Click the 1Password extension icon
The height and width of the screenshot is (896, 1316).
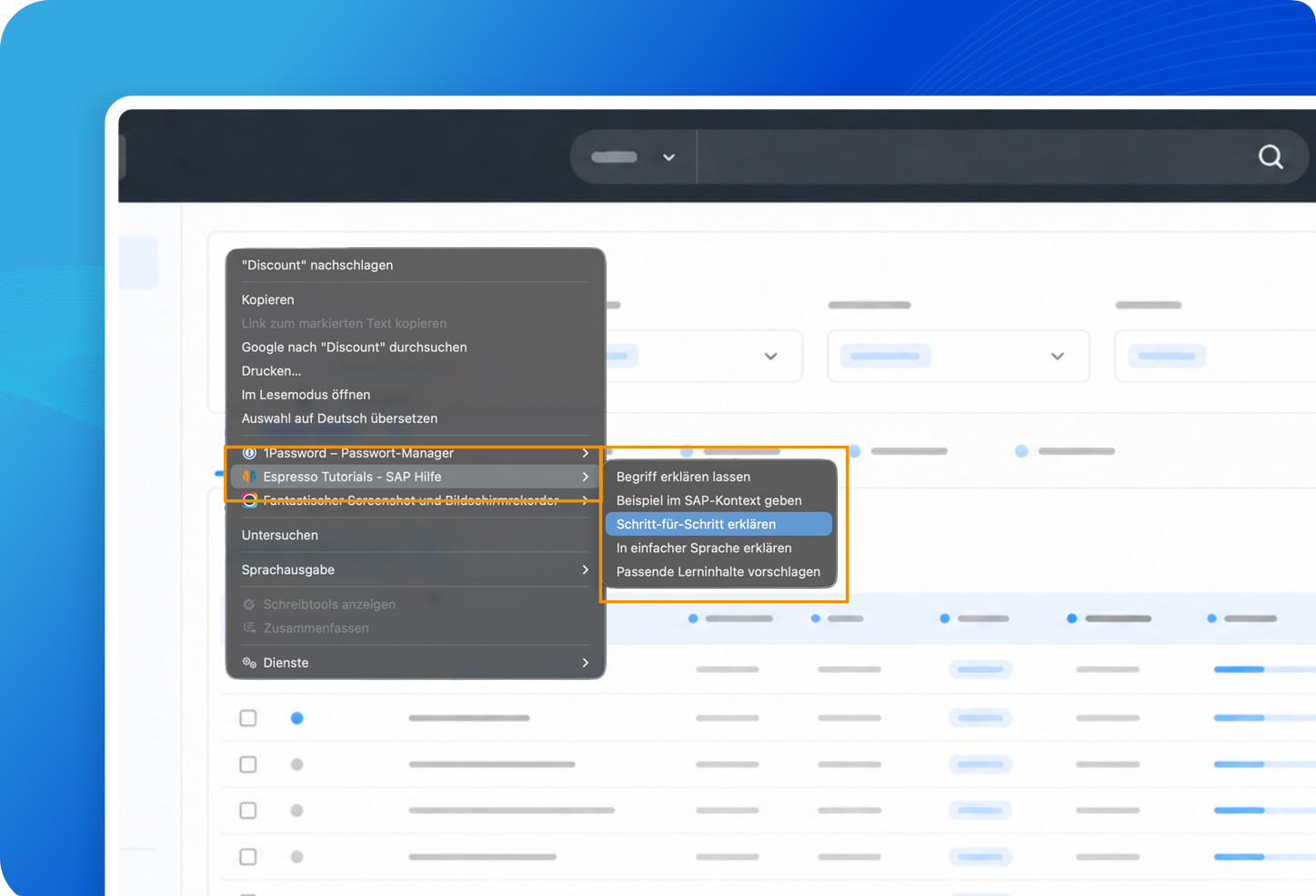249,453
